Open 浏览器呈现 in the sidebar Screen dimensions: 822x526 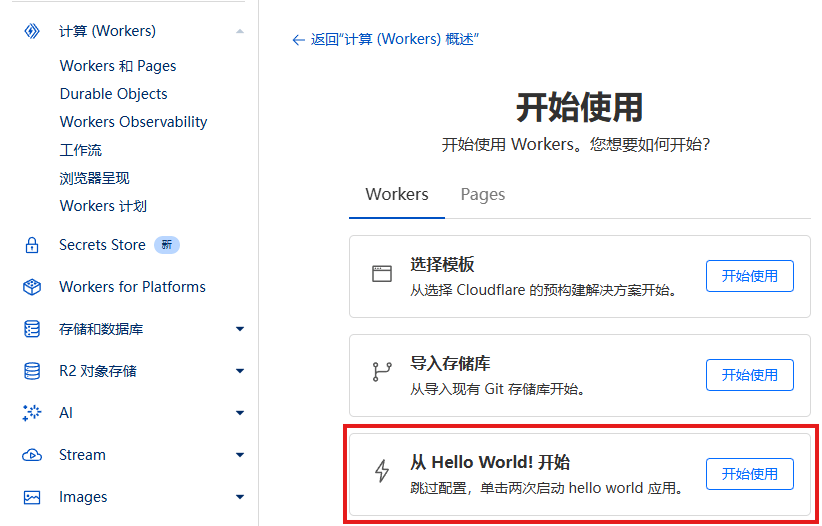(x=94, y=178)
